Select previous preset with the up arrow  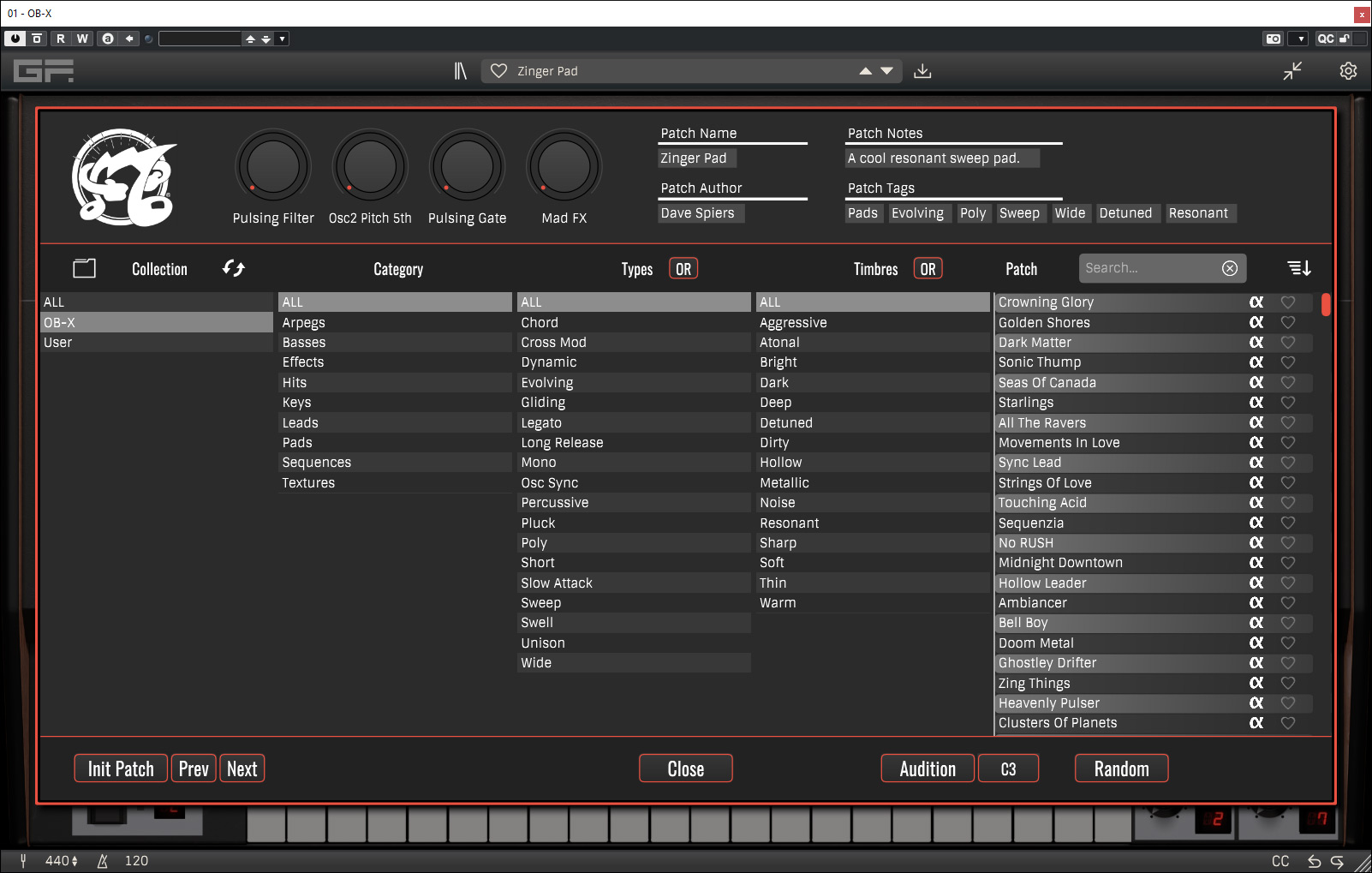[865, 71]
